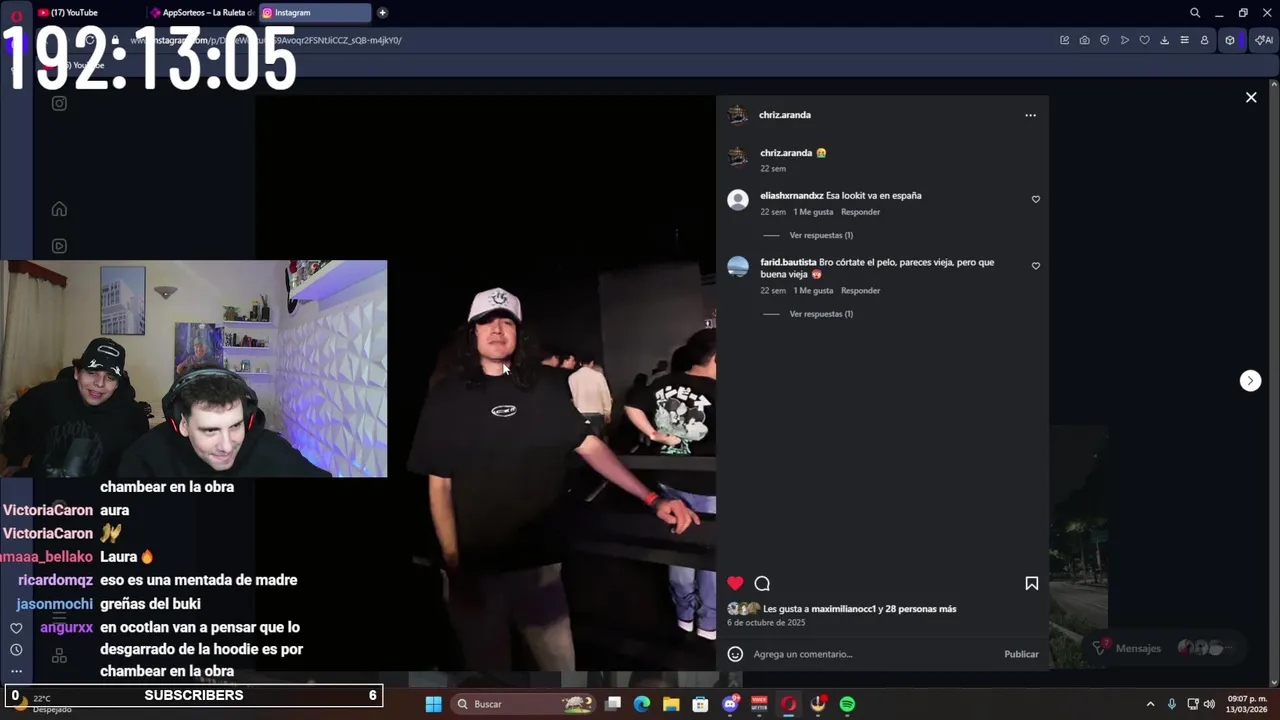Go to next post with right arrow
The image size is (1280, 720).
[1250, 380]
